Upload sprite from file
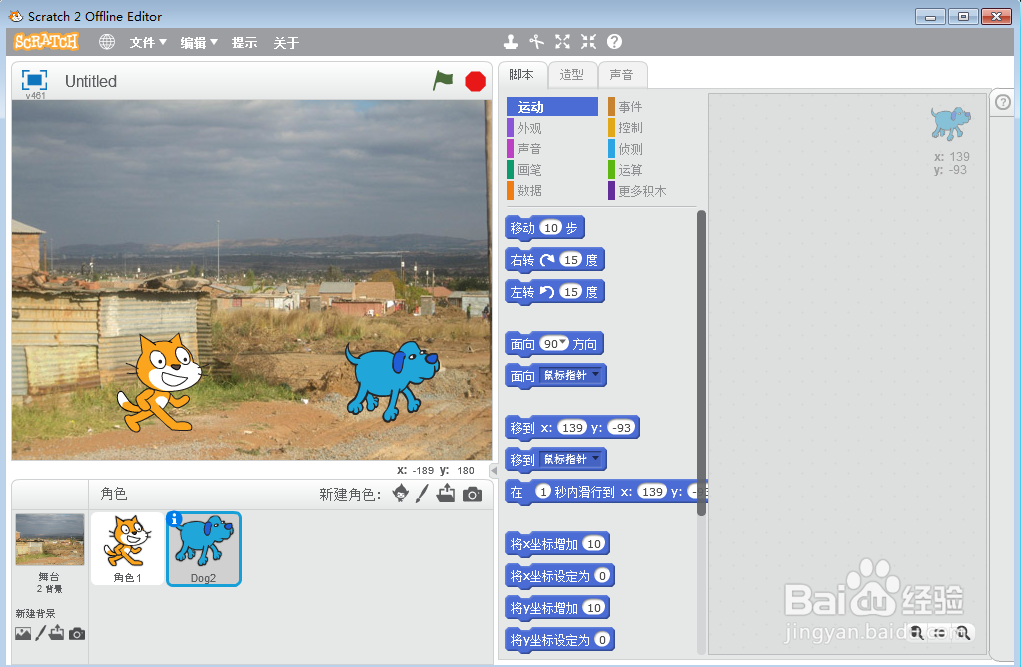Screen dimensions: 1021x667 click(x=446, y=494)
